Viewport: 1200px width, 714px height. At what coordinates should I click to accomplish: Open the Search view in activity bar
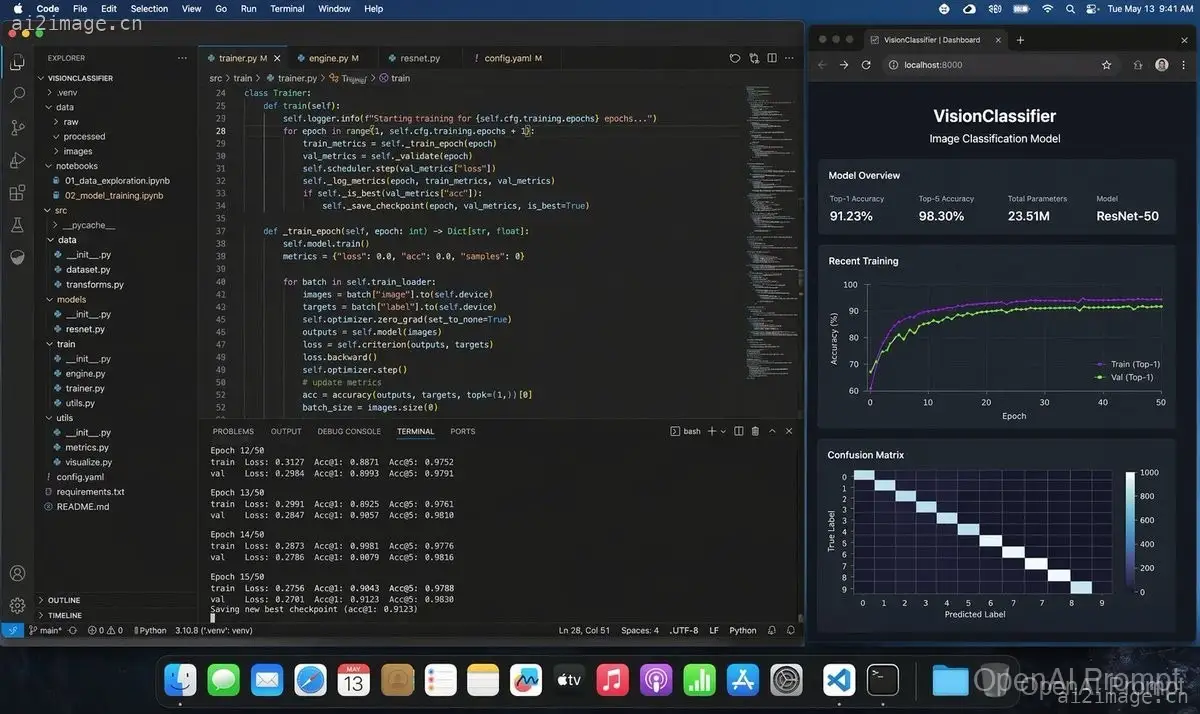tap(17, 95)
